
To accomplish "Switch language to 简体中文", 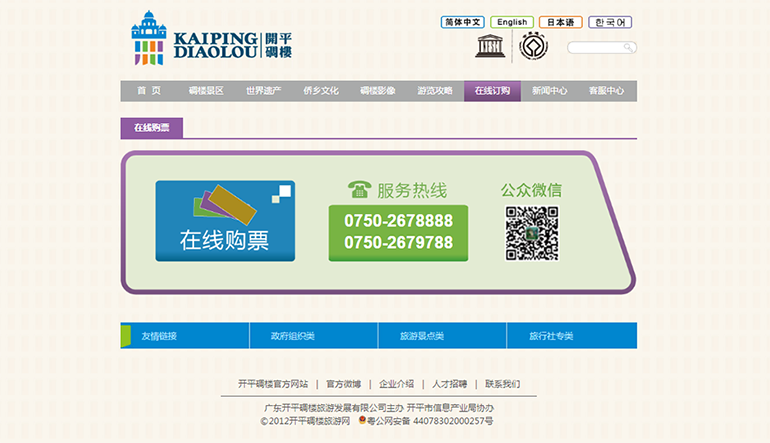I will click(x=463, y=22).
